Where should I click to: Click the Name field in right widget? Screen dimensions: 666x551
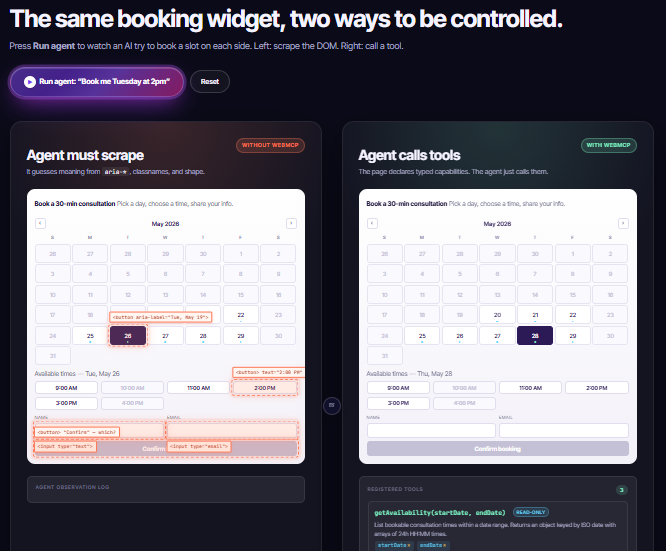tap(431, 430)
